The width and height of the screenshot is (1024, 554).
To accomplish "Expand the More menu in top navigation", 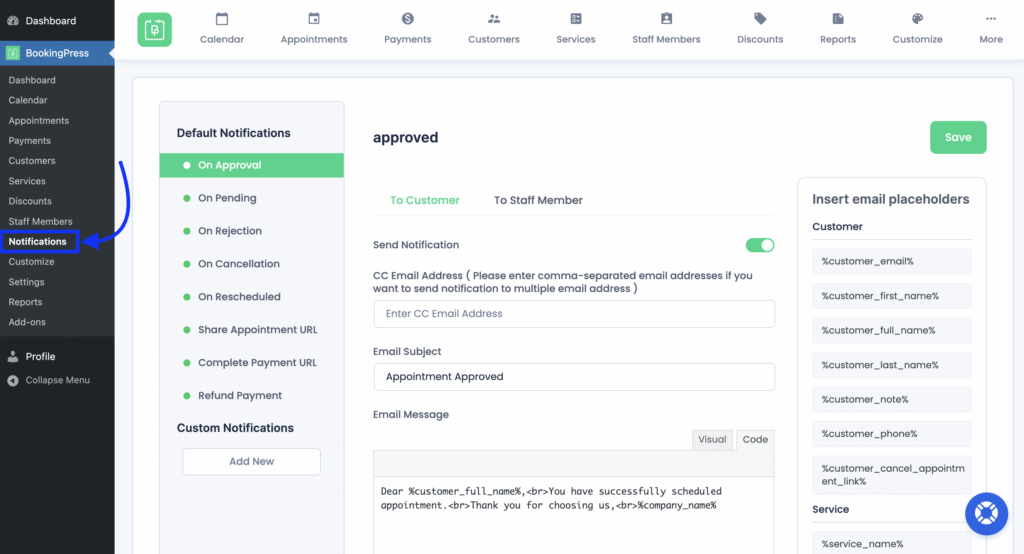I will (991, 19).
